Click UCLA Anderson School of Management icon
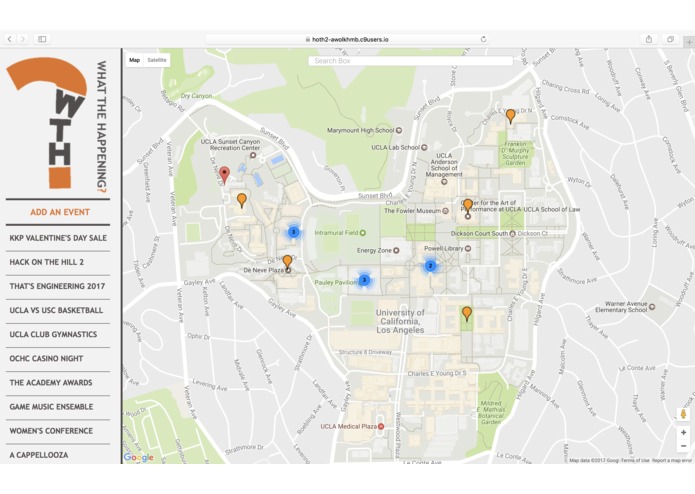Image resolution: width=695 pixels, height=494 pixels. 444,182
